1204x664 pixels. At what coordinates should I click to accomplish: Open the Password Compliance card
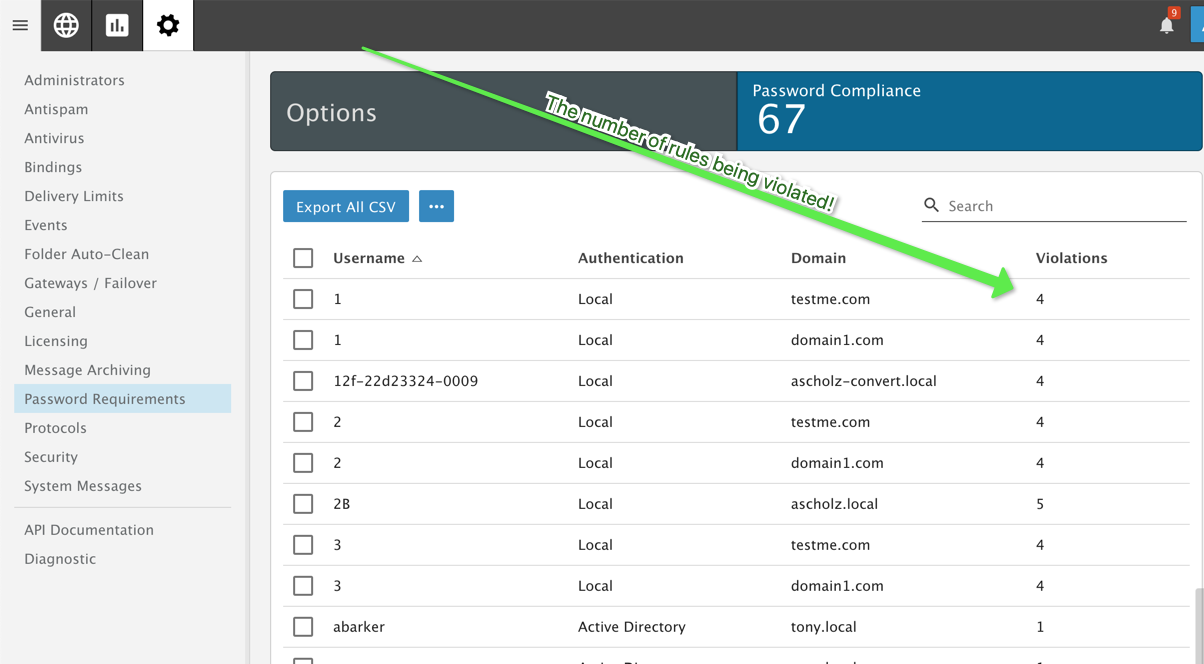[x=969, y=111]
